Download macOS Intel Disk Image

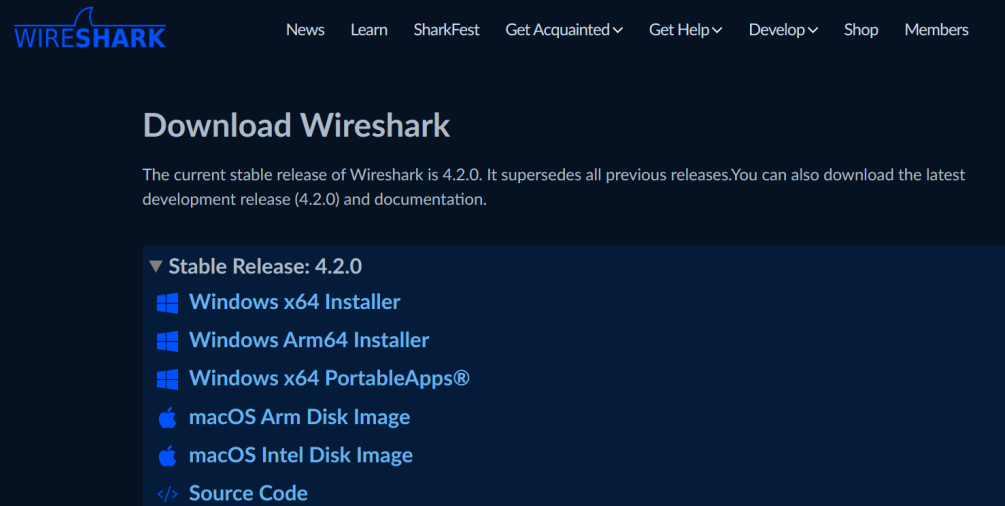click(301, 455)
